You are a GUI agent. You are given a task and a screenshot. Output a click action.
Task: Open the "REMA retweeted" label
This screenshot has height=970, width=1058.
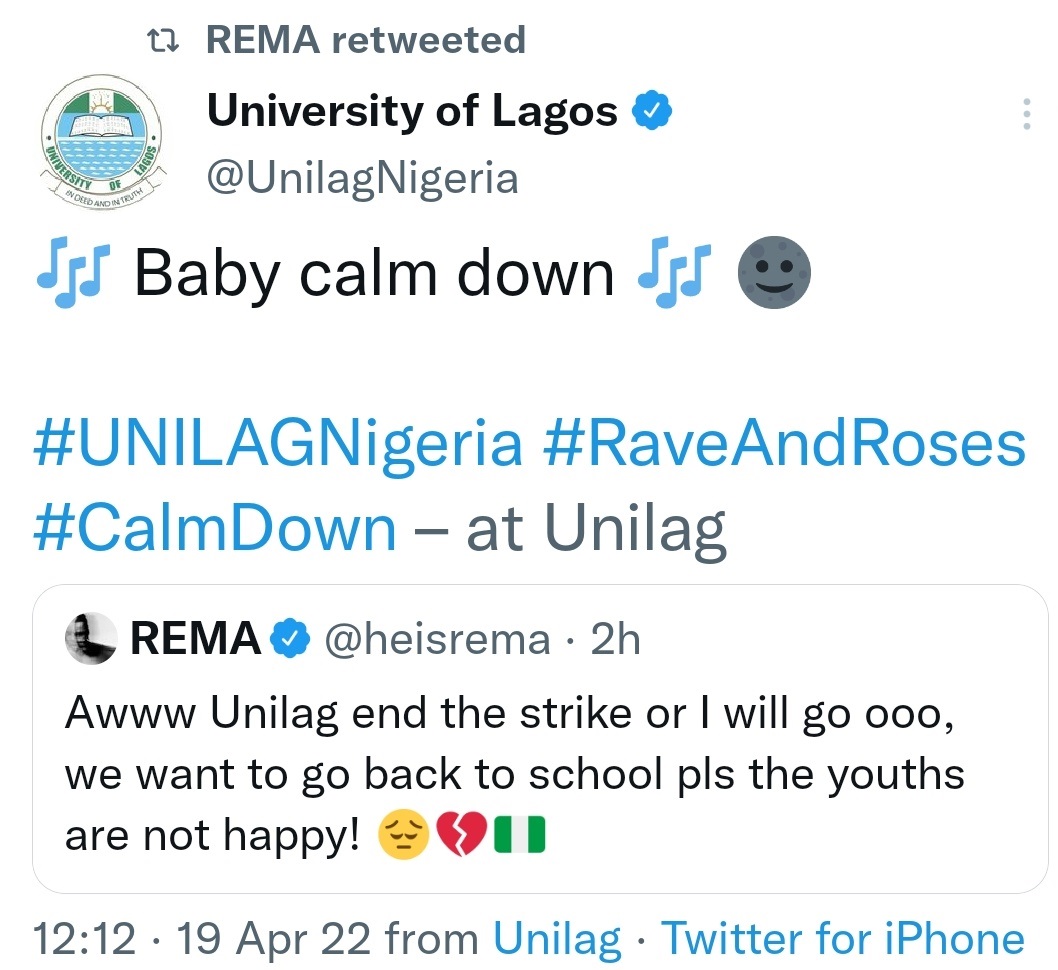click(365, 40)
